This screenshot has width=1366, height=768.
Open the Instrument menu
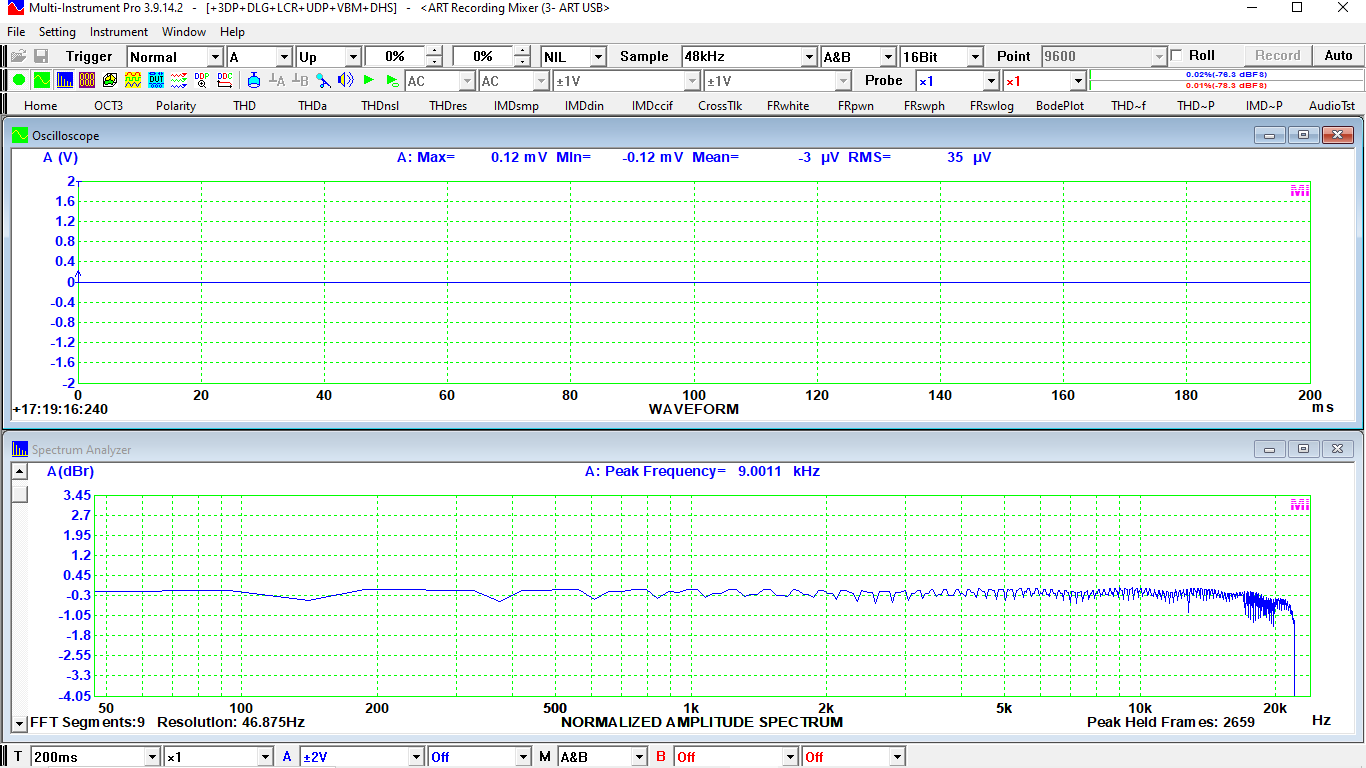118,31
